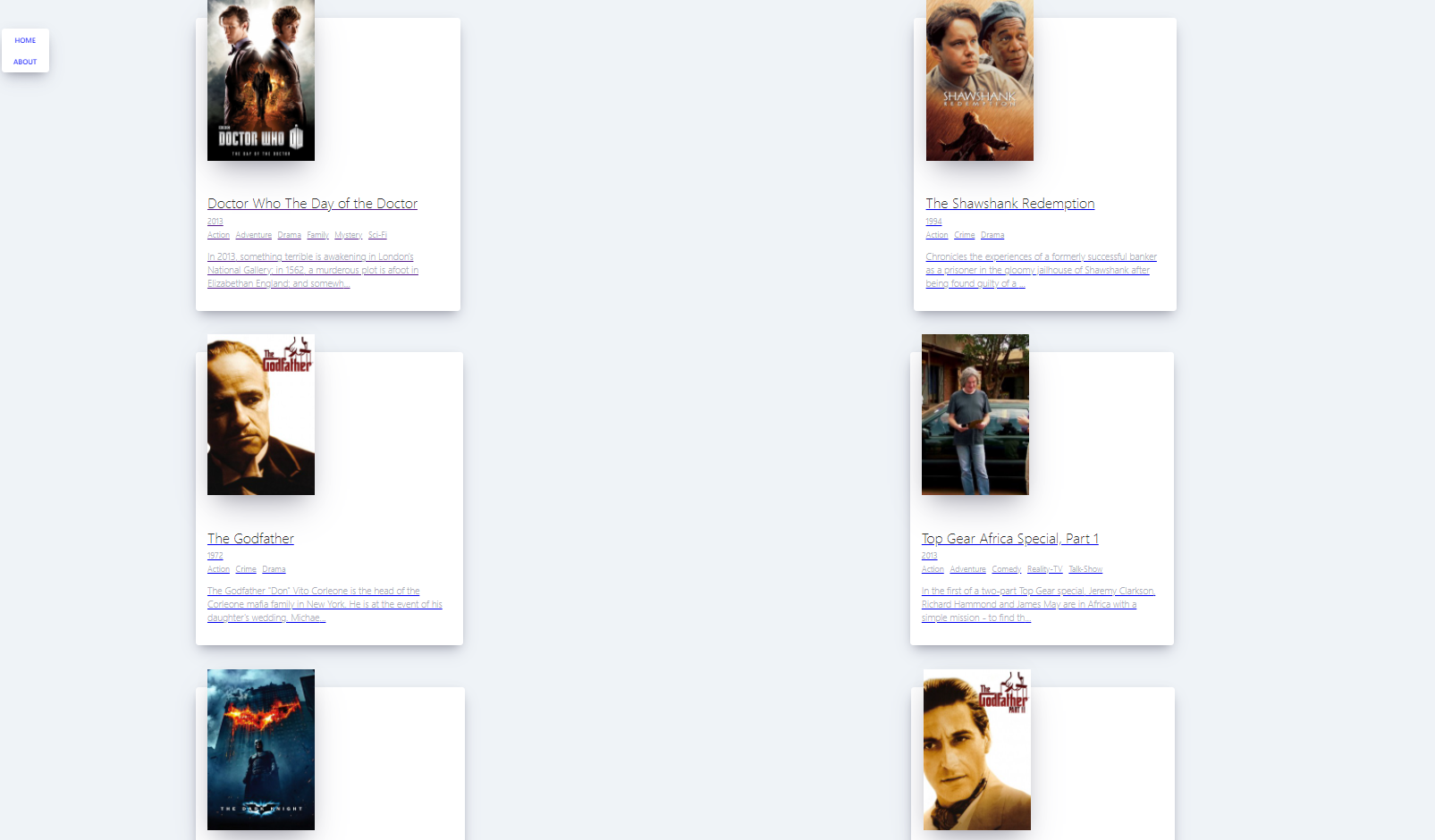
Task: Open The Godfather title link
Action: click(x=250, y=539)
